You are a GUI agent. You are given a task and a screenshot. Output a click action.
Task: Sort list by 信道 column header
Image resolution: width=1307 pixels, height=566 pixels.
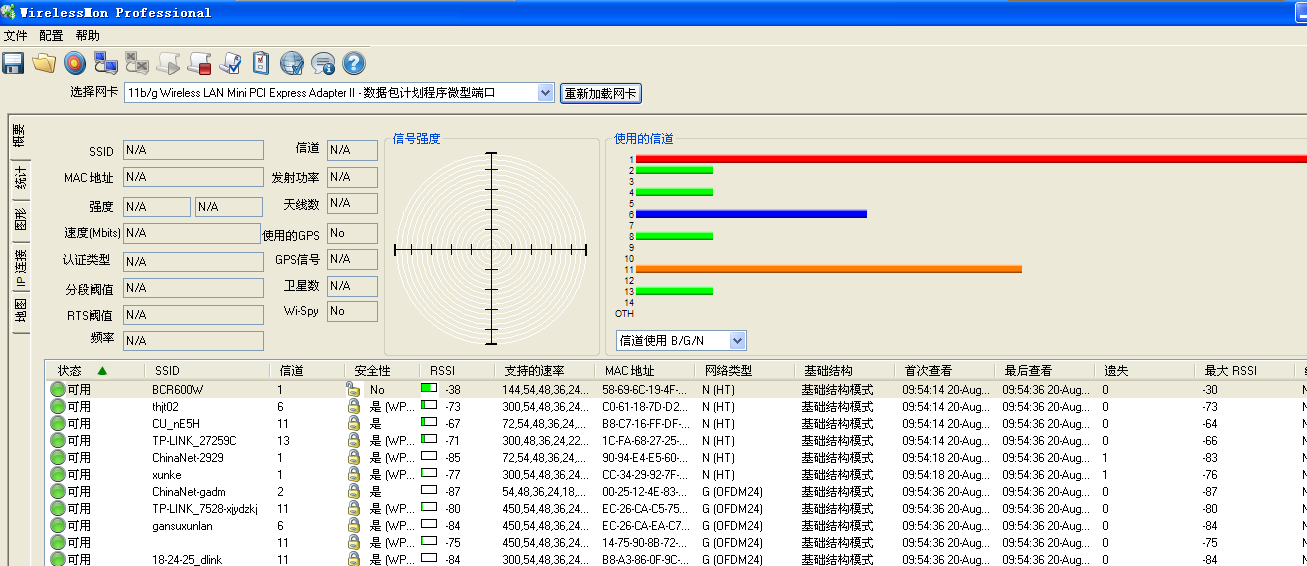tap(307, 371)
